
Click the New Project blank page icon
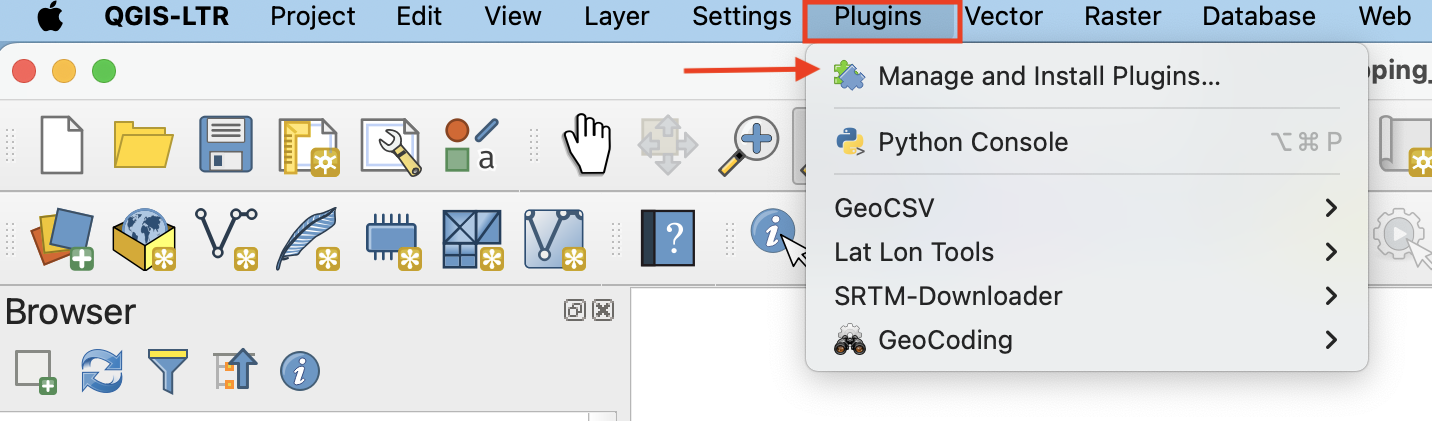tap(61, 144)
